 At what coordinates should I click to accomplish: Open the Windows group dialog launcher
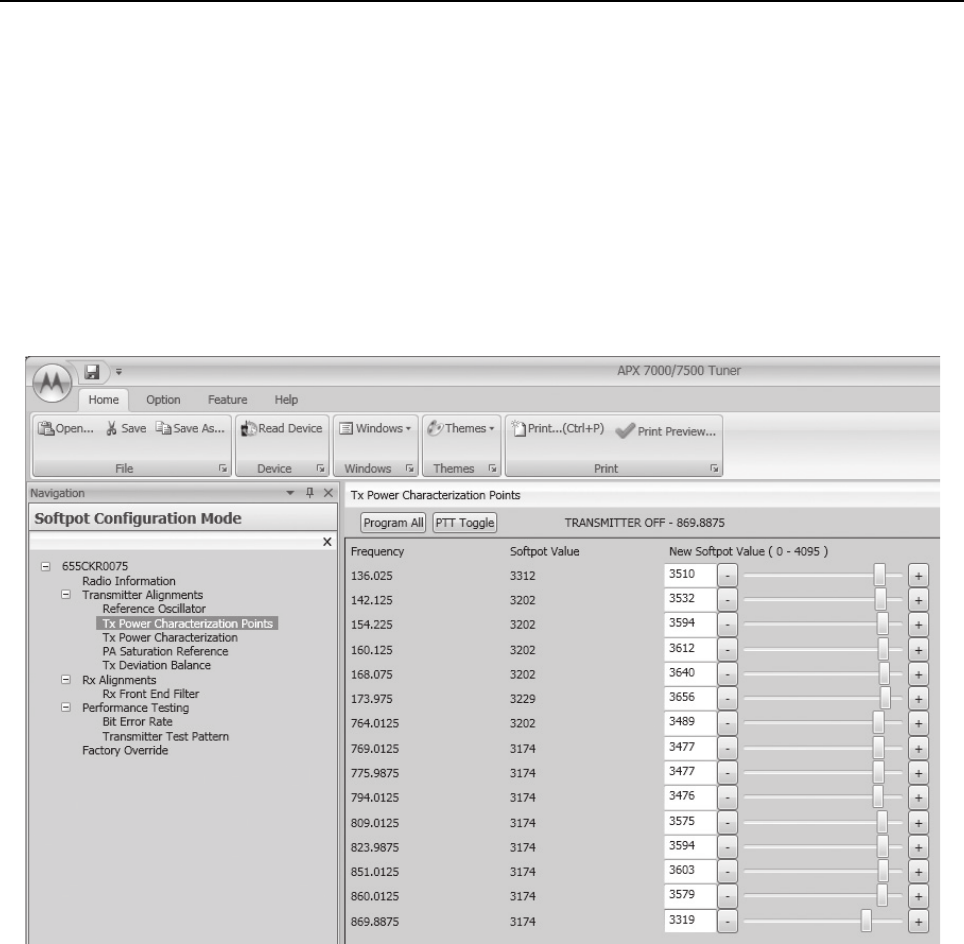(x=409, y=469)
